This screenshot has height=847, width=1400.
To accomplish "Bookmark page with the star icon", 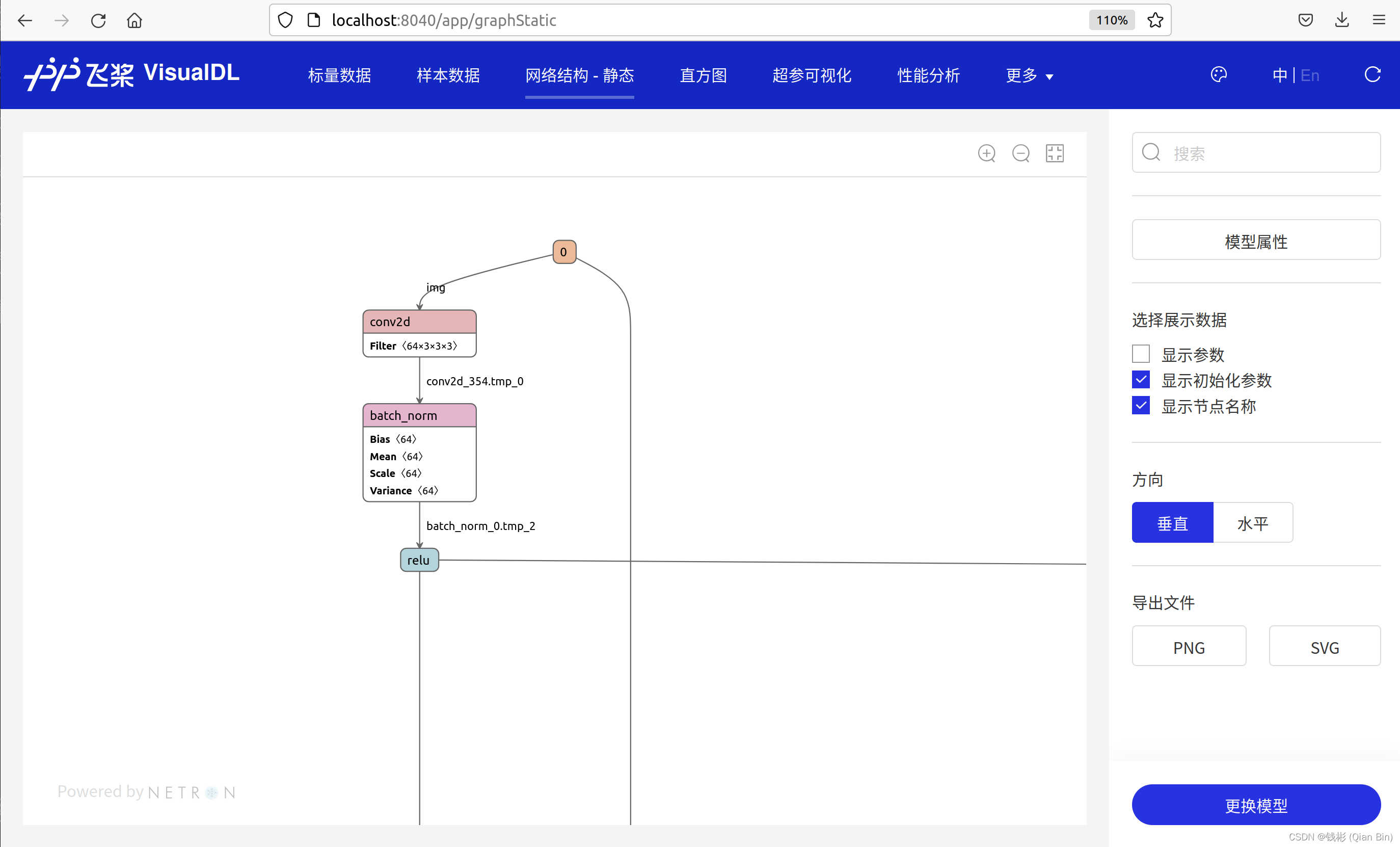I will pos(1155,20).
